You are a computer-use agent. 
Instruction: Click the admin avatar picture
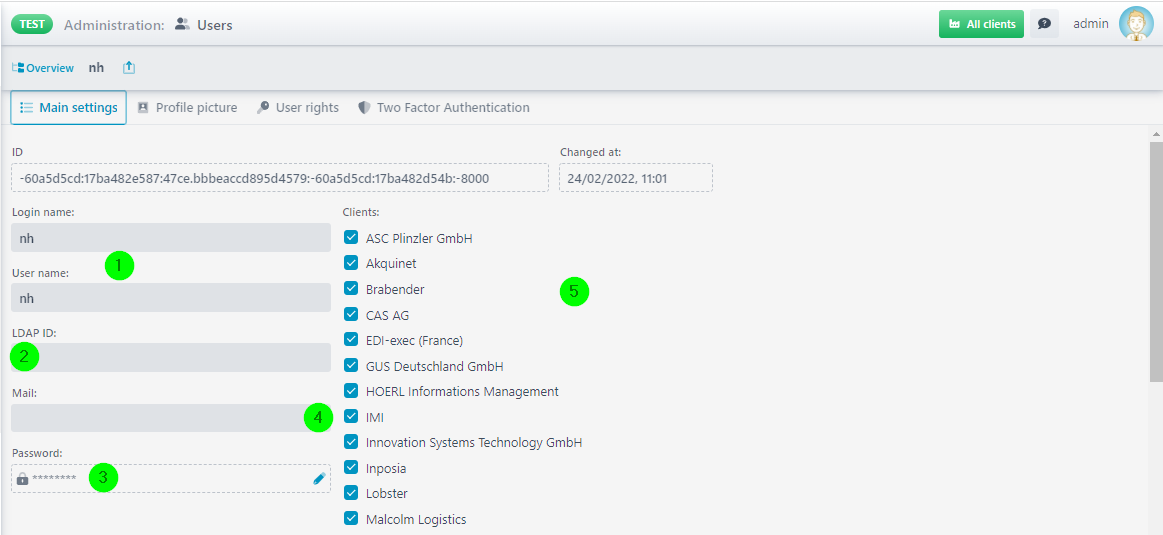click(1136, 24)
